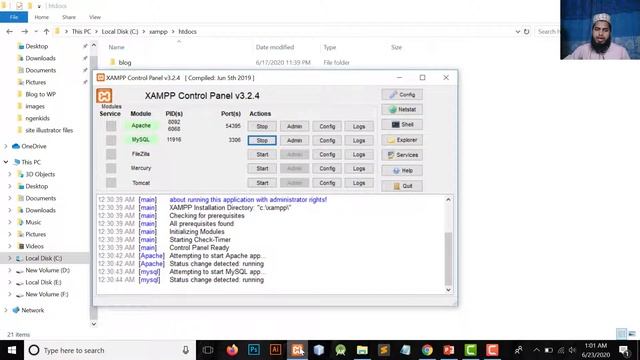640x360 pixels.
Task: Open Services from XAMPP panel
Action: tap(402, 155)
